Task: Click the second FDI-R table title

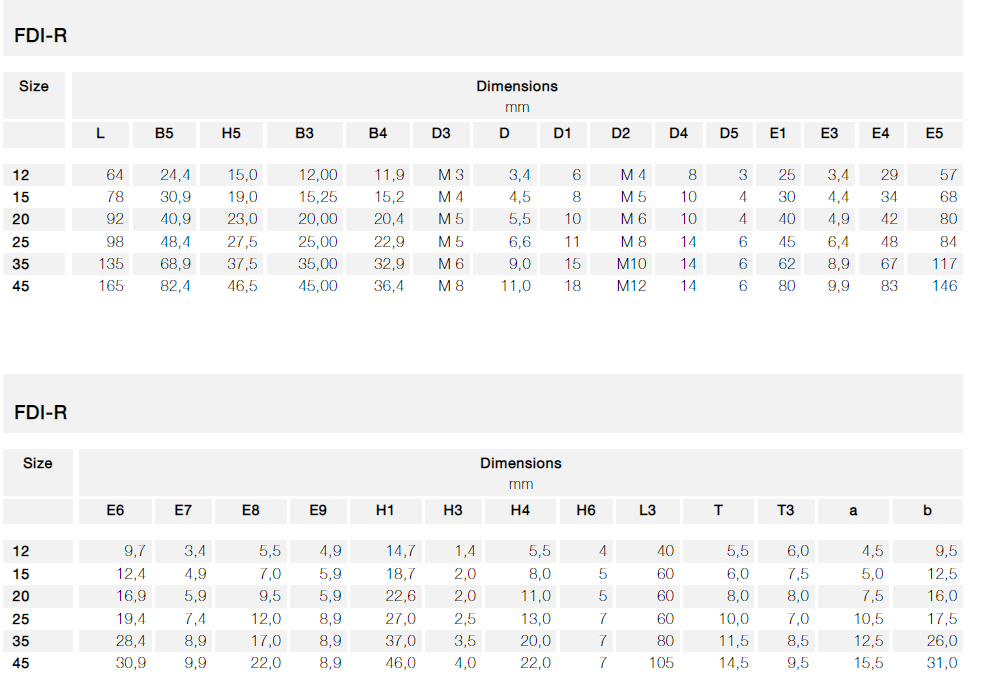Action: 40,412
